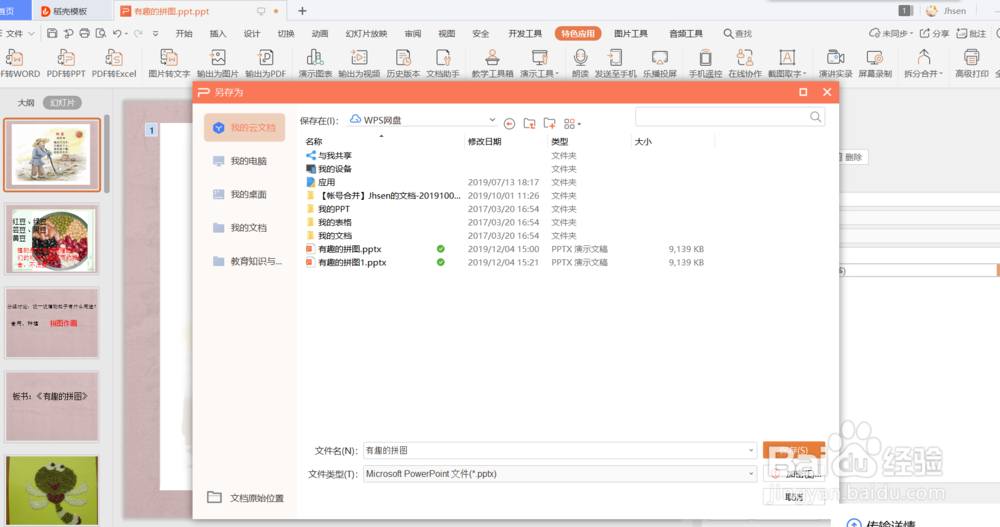The image size is (1000, 527).
Task: Click the 输出为PDF icon
Action: click(x=265, y=58)
